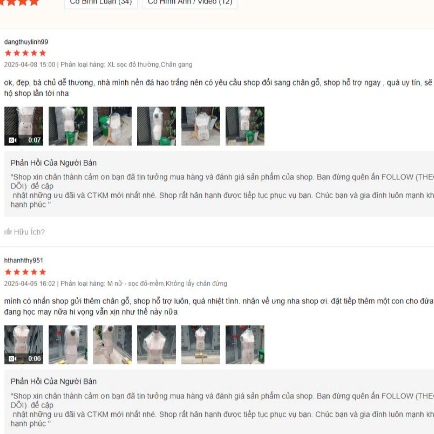Click the star rating of hthanhthy951's review
Viewport: 434px width, 434px height.
[x=25, y=272]
